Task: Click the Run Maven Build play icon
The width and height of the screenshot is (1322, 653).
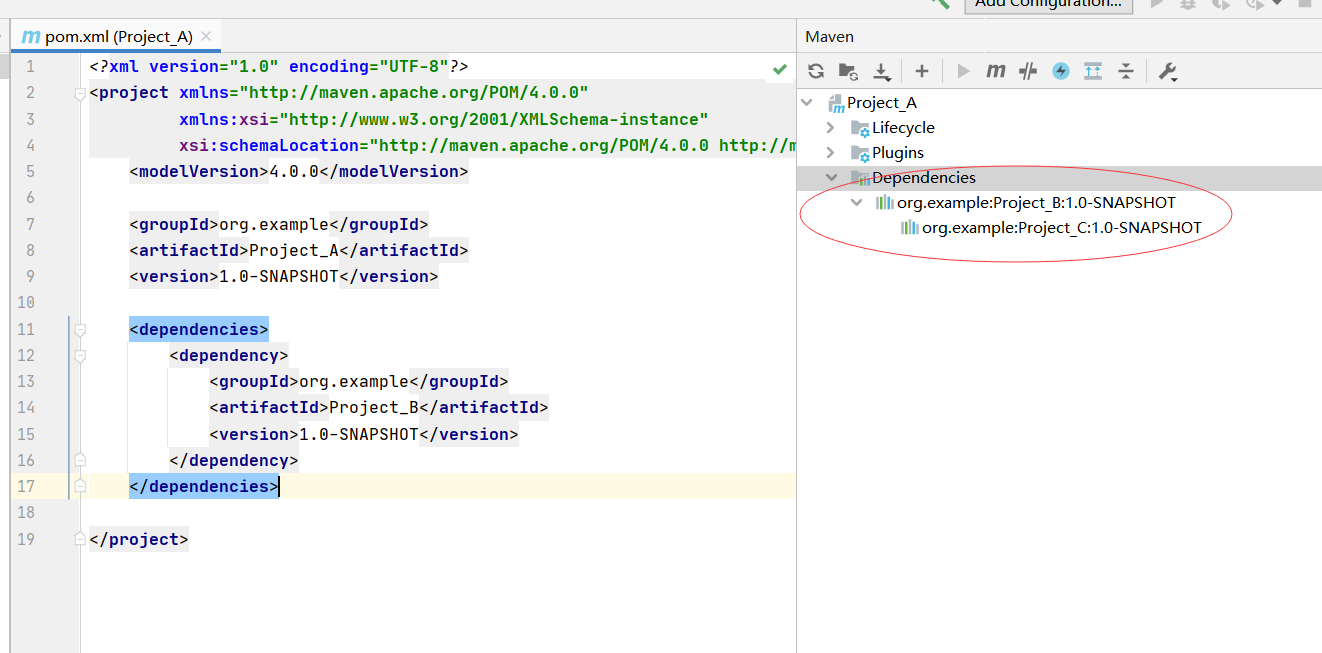Action: (x=964, y=71)
